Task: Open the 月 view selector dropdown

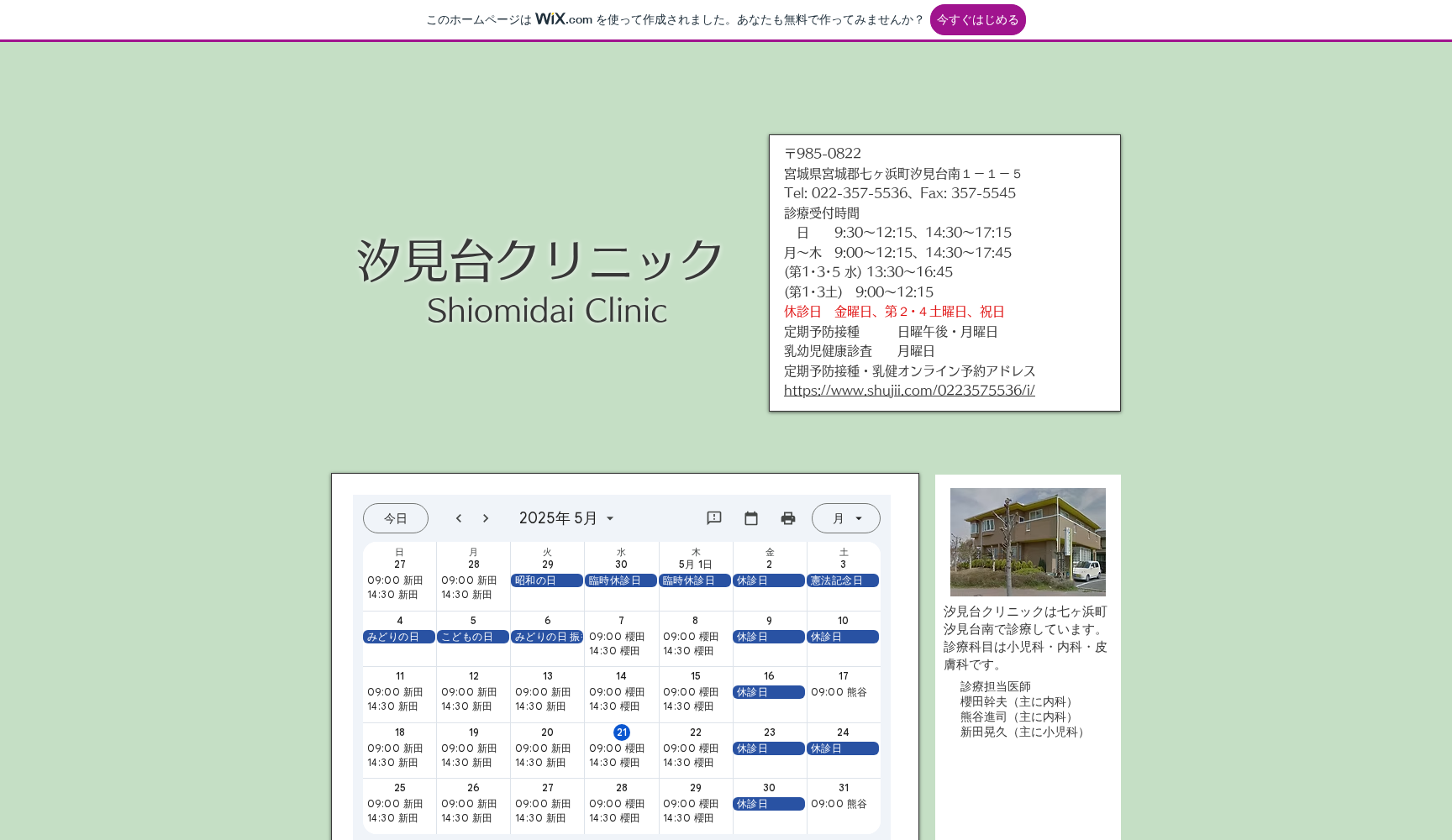Action: click(845, 518)
